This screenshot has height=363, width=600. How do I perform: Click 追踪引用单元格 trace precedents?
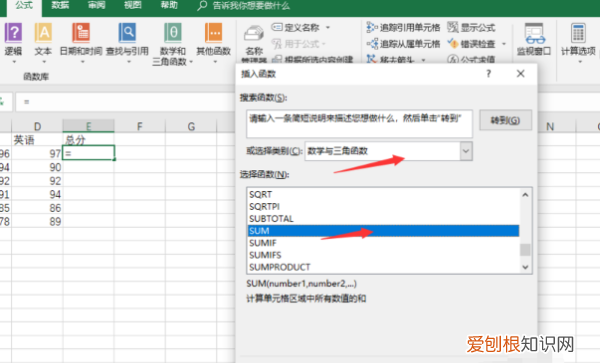point(403,28)
